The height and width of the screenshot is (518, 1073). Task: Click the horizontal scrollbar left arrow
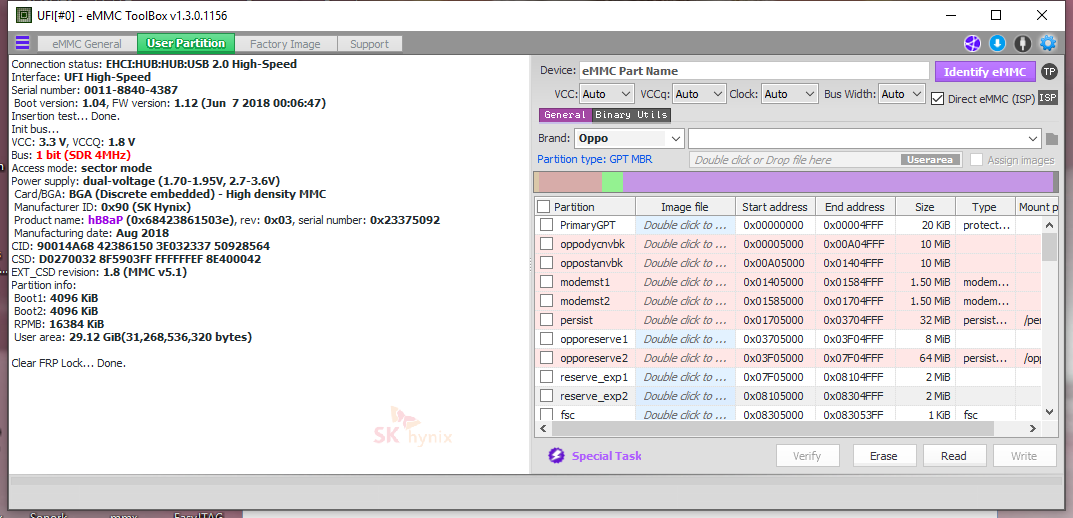click(542, 428)
